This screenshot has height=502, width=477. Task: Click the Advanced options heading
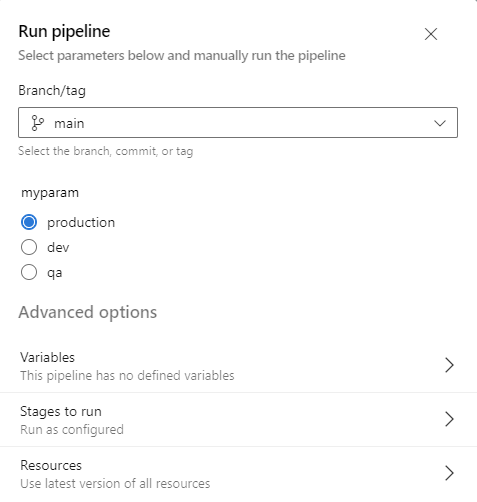88,312
